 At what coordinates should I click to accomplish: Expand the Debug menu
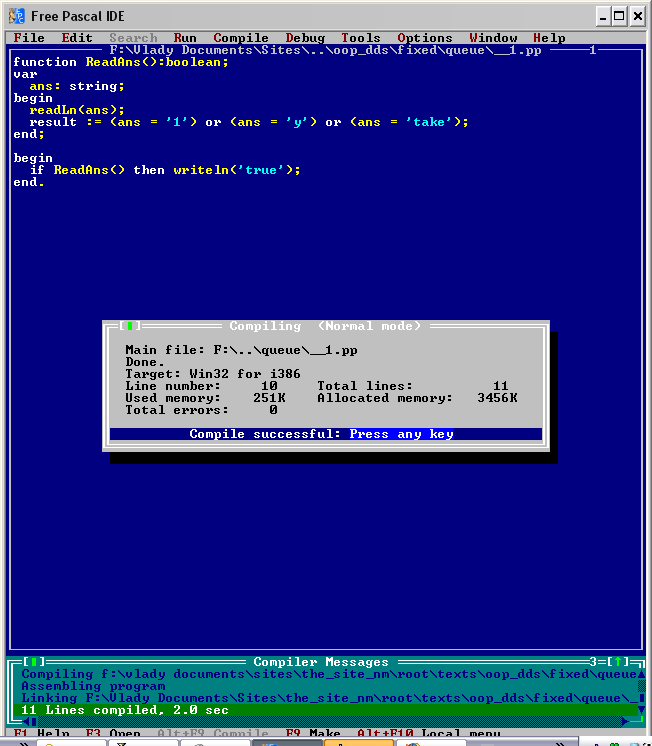tap(305, 38)
